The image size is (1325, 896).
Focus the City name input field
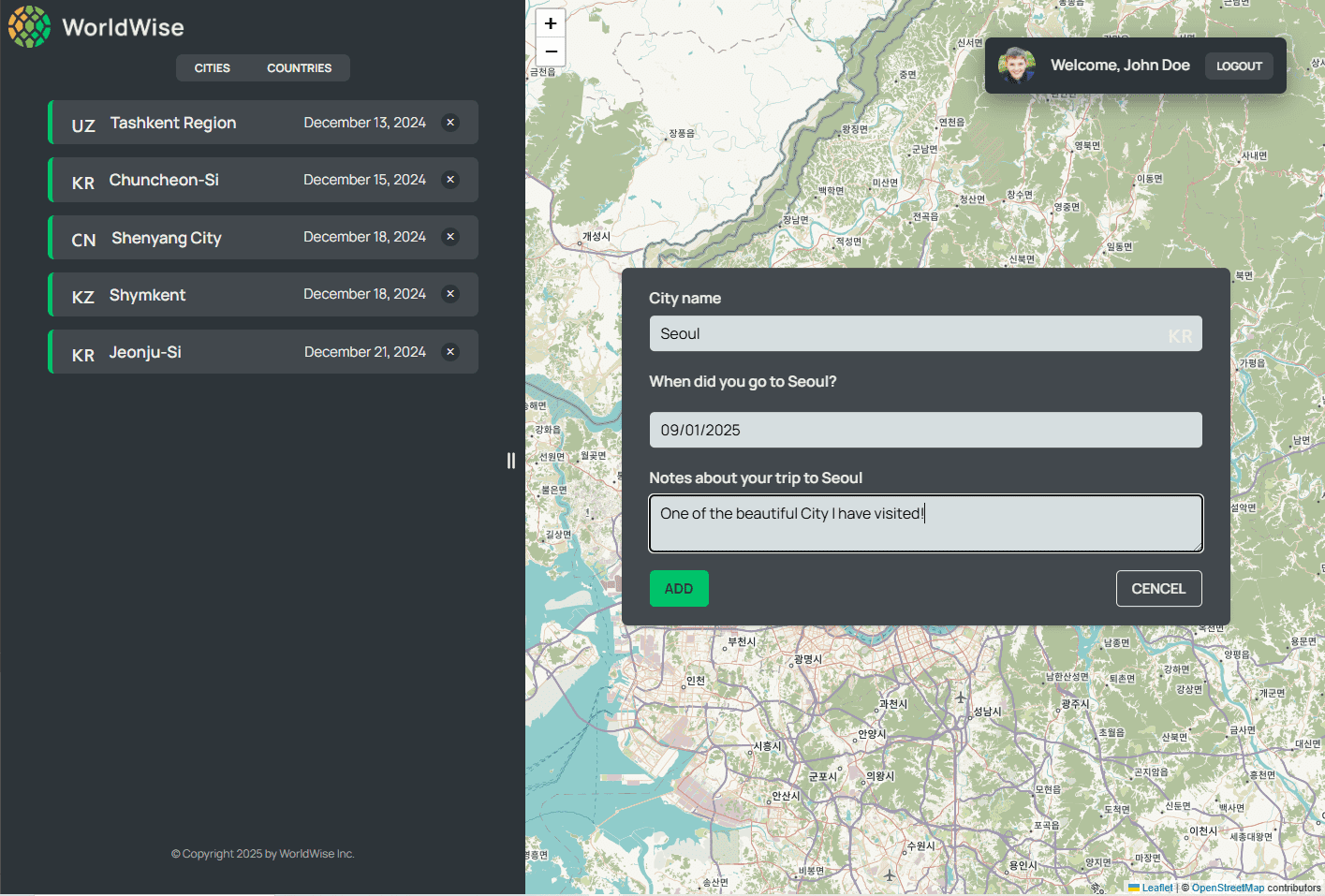908,334
